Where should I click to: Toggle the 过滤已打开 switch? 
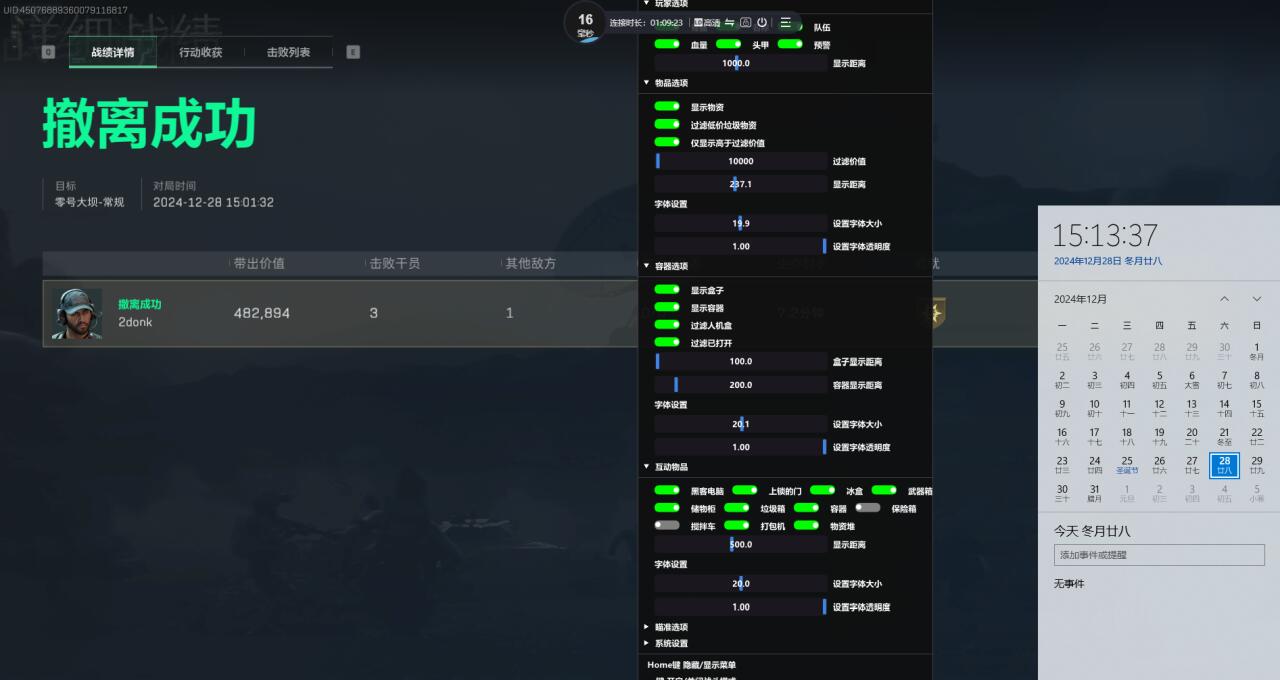point(667,343)
